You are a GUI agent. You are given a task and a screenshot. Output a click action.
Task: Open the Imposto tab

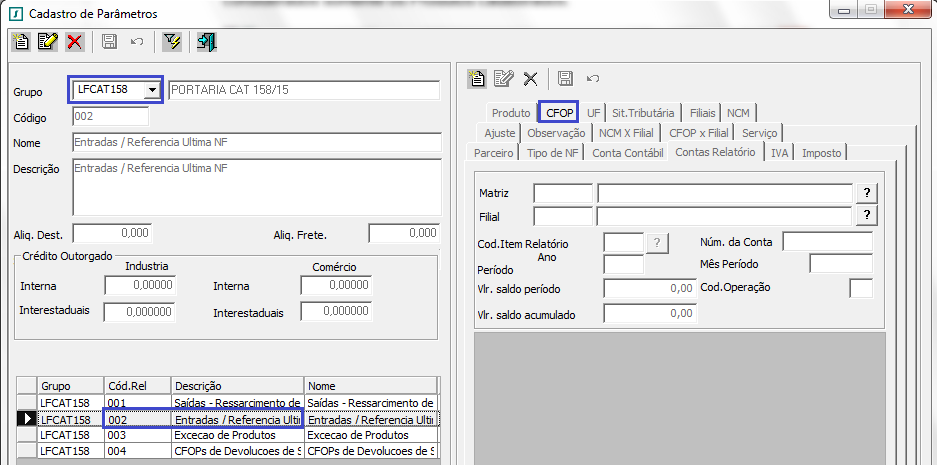coord(822,154)
